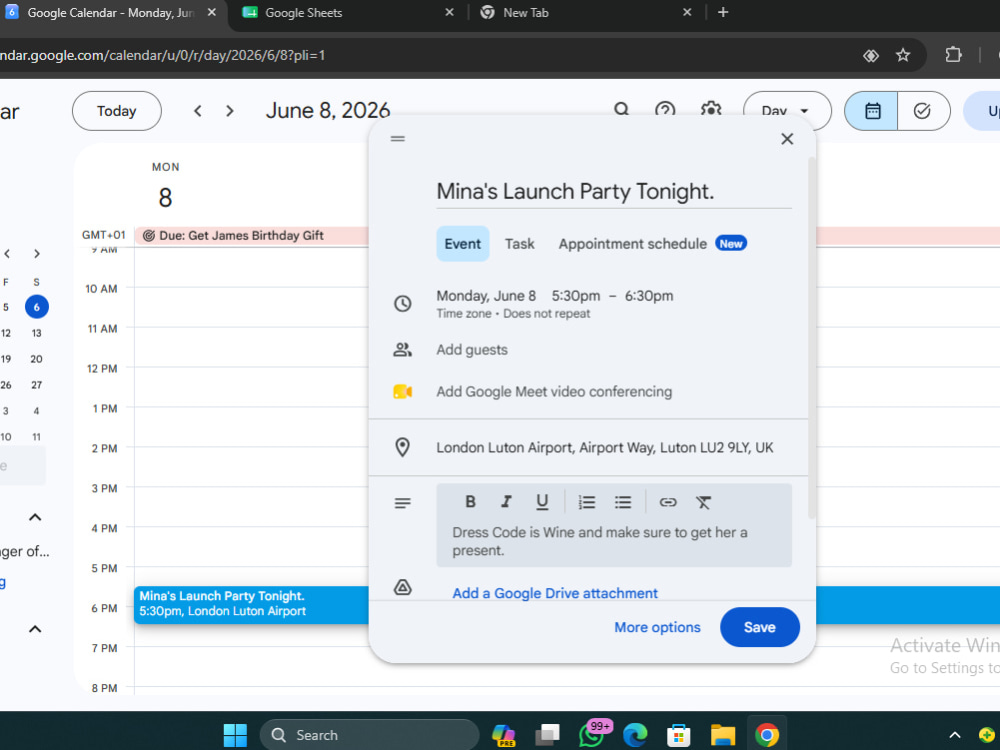The image size is (1000, 750).
Task: Click the description lines icon
Action: 402,503
